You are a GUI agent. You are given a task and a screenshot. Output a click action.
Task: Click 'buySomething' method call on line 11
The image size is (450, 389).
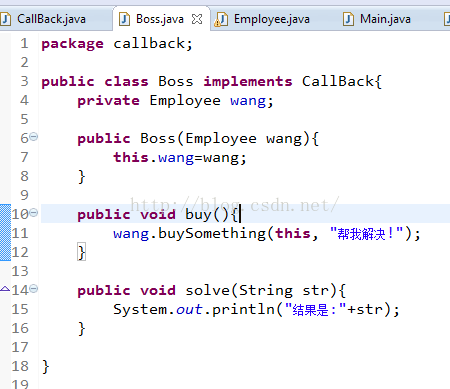coord(212,234)
